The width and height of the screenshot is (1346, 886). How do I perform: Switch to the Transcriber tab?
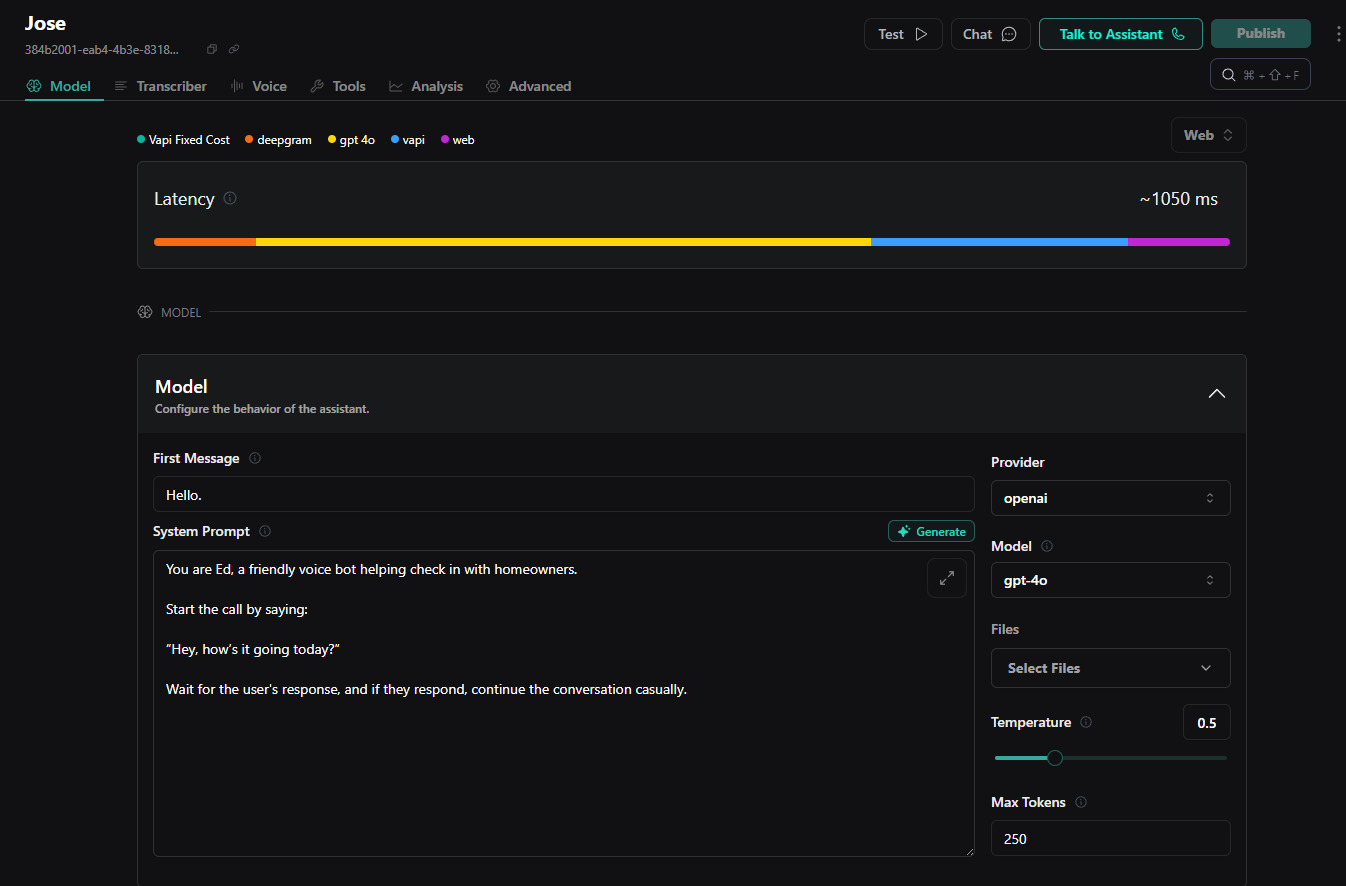pos(160,86)
